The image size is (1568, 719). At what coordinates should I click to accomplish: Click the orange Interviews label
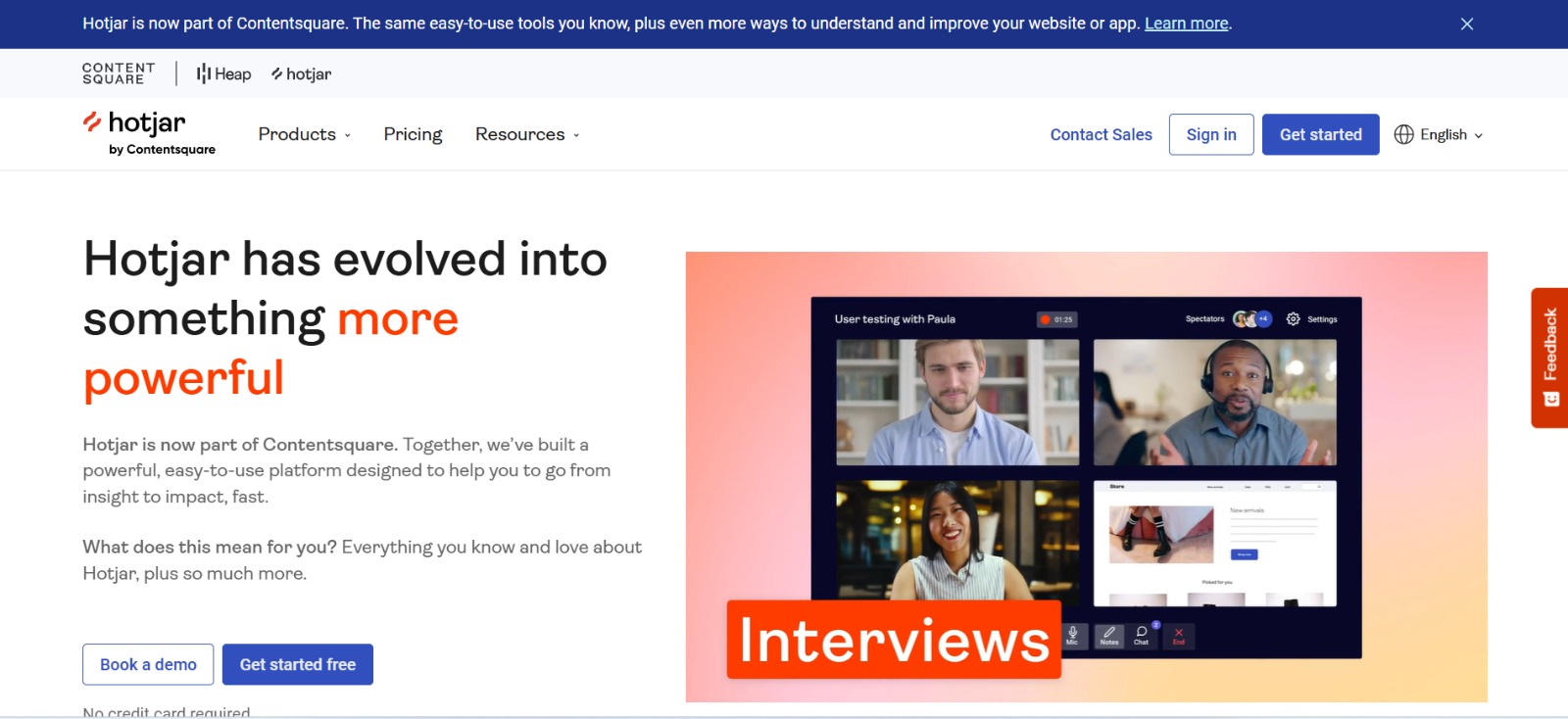tap(894, 640)
